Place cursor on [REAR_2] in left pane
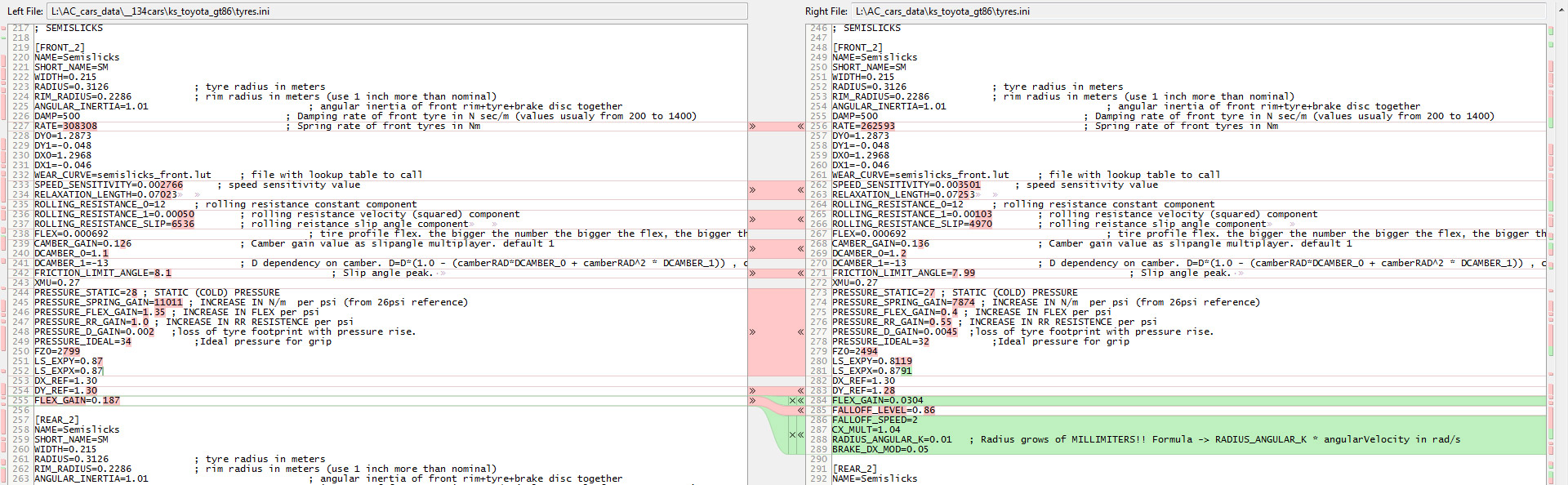The height and width of the screenshot is (485, 1568). tap(60, 420)
